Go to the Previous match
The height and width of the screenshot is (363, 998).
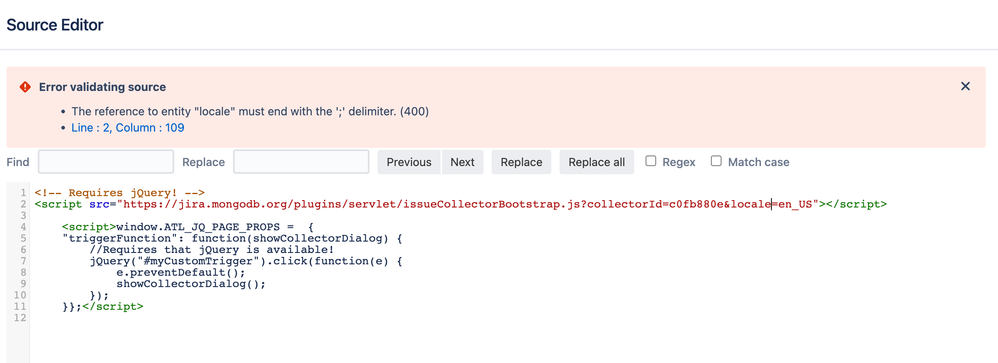(409, 162)
